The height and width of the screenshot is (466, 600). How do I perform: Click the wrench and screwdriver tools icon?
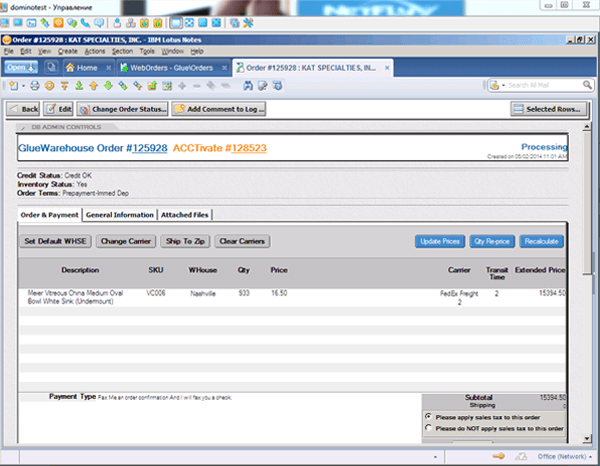(248, 23)
